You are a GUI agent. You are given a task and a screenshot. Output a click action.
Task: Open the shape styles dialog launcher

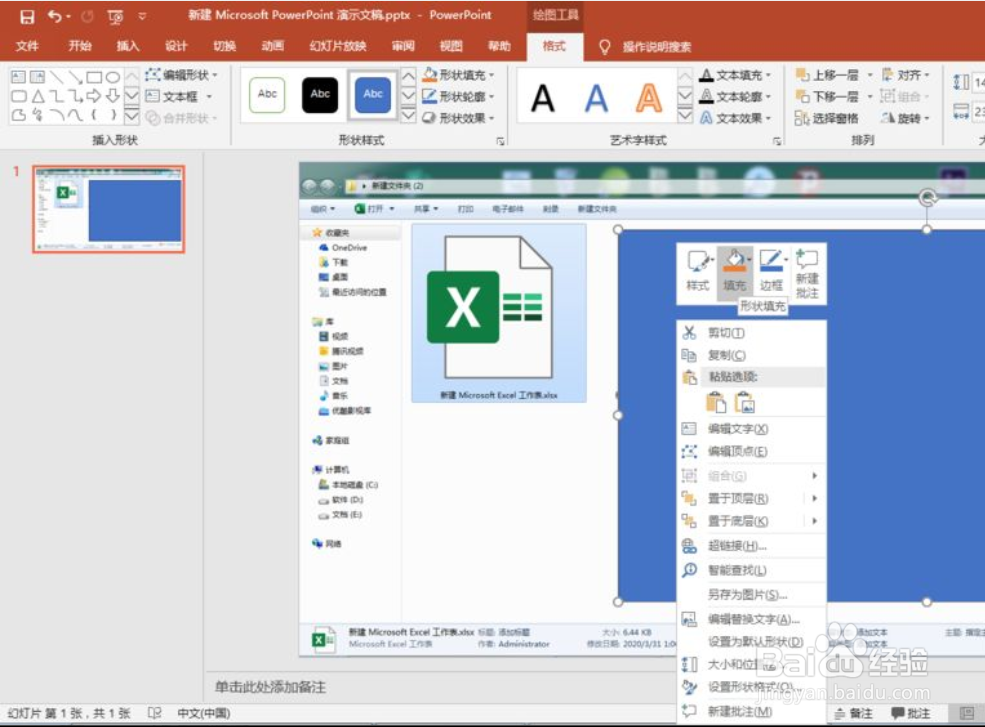(501, 141)
